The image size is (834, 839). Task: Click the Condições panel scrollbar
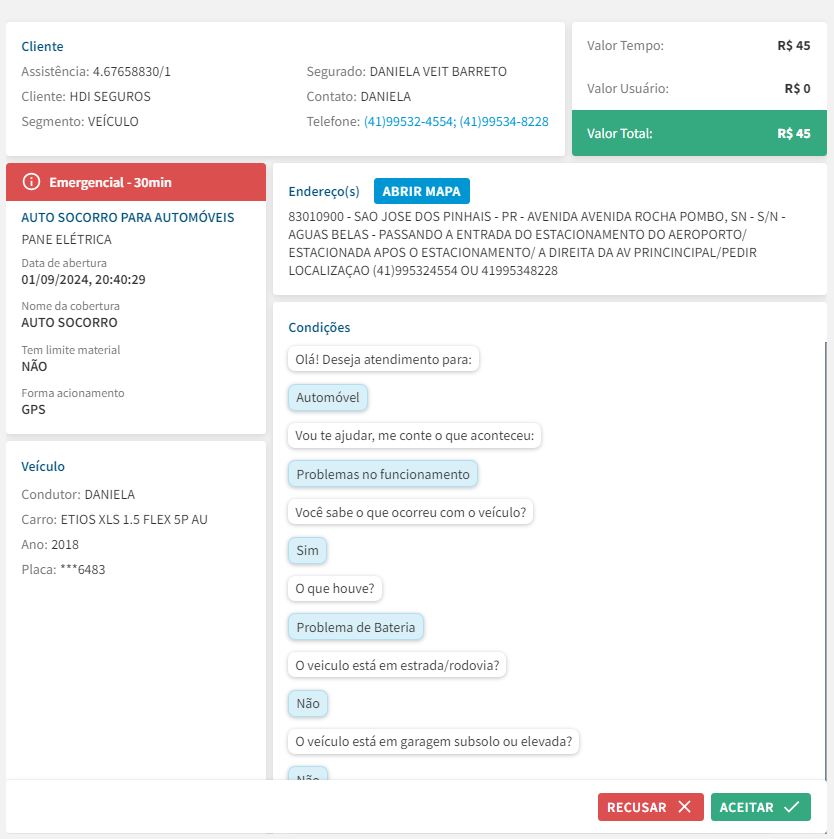(x=826, y=560)
